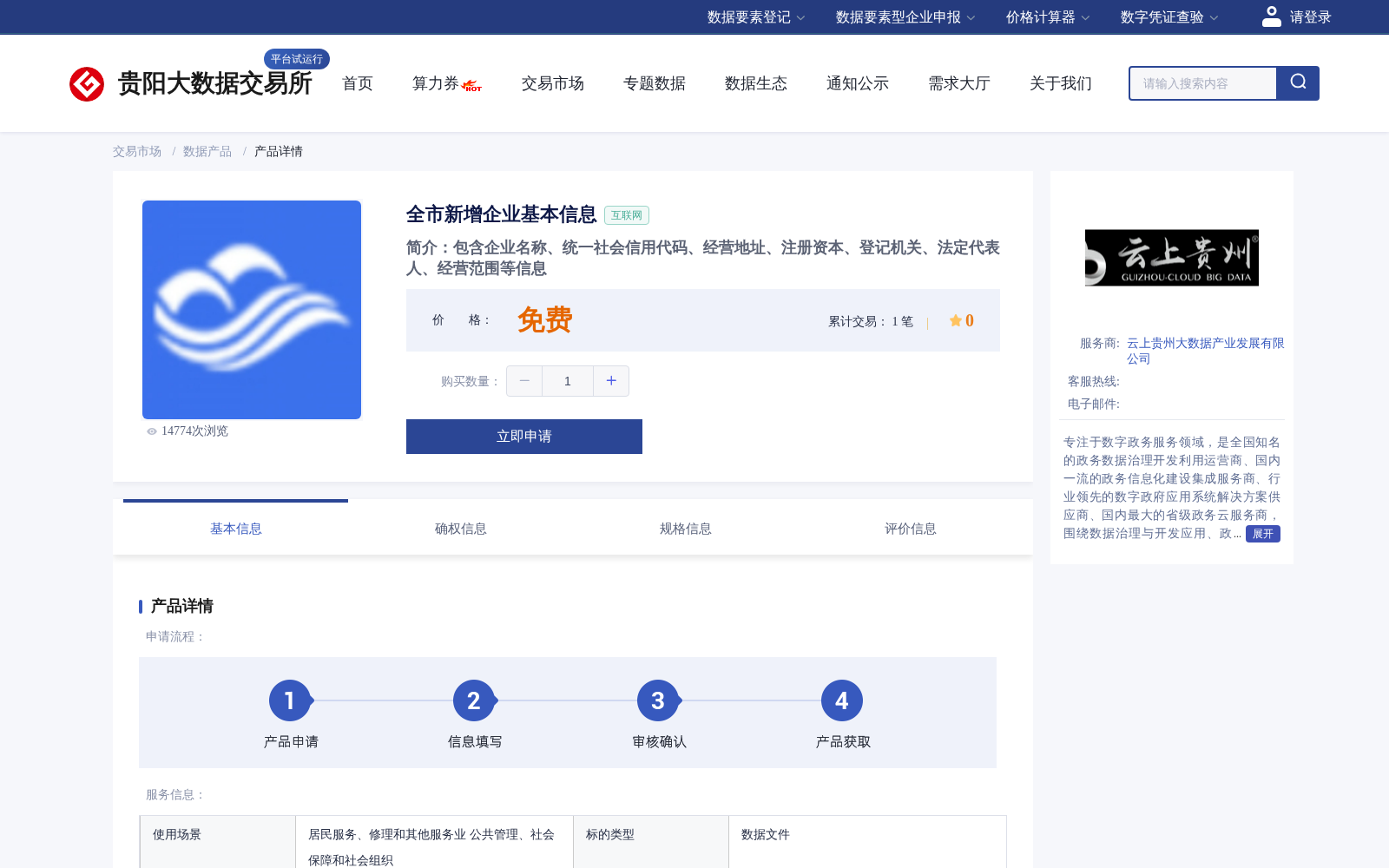
Task: Increase purchase quantity with plus button
Action: pyautogui.click(x=611, y=381)
